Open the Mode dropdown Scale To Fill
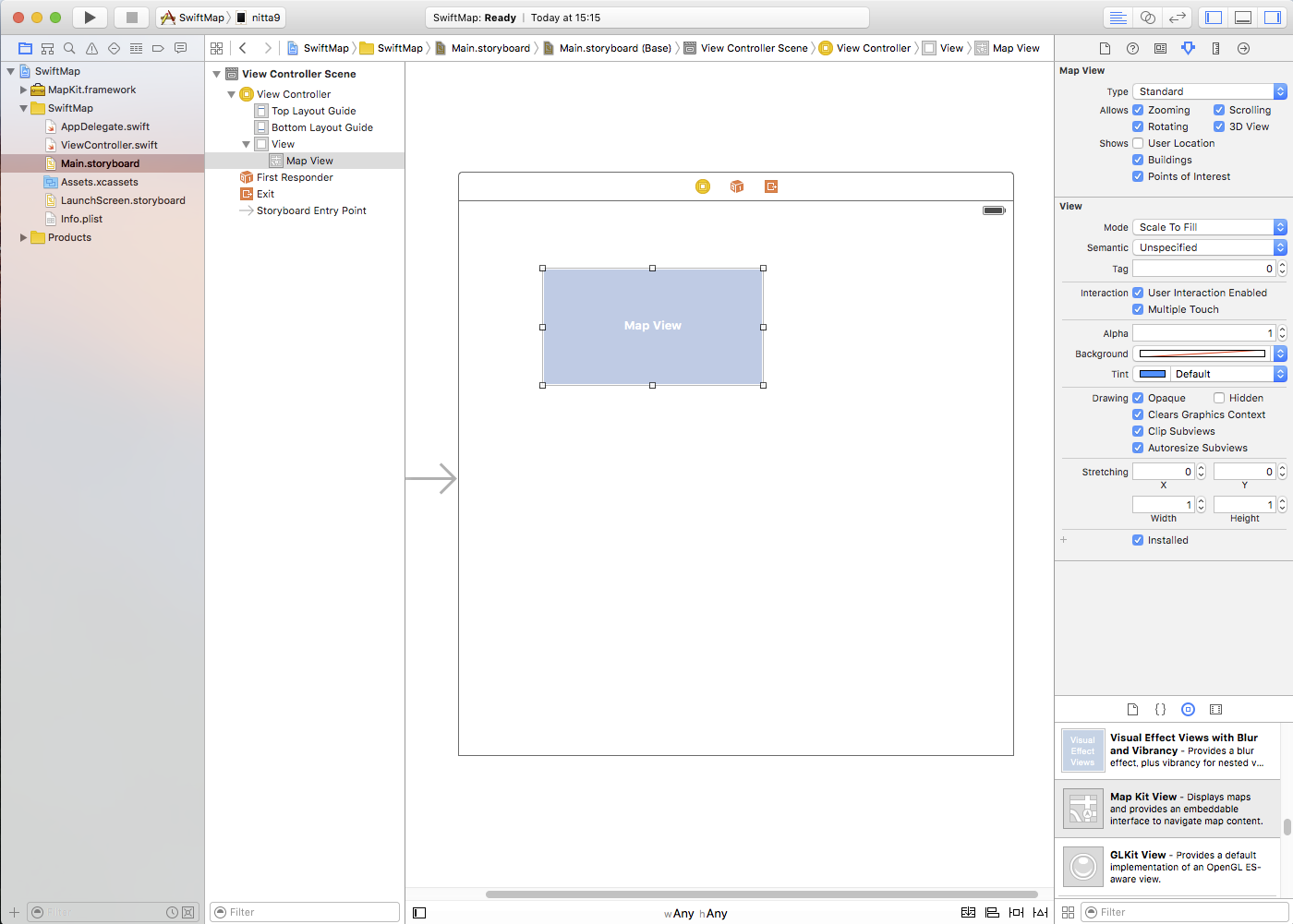Screen dimensions: 1293x924 1208,227
